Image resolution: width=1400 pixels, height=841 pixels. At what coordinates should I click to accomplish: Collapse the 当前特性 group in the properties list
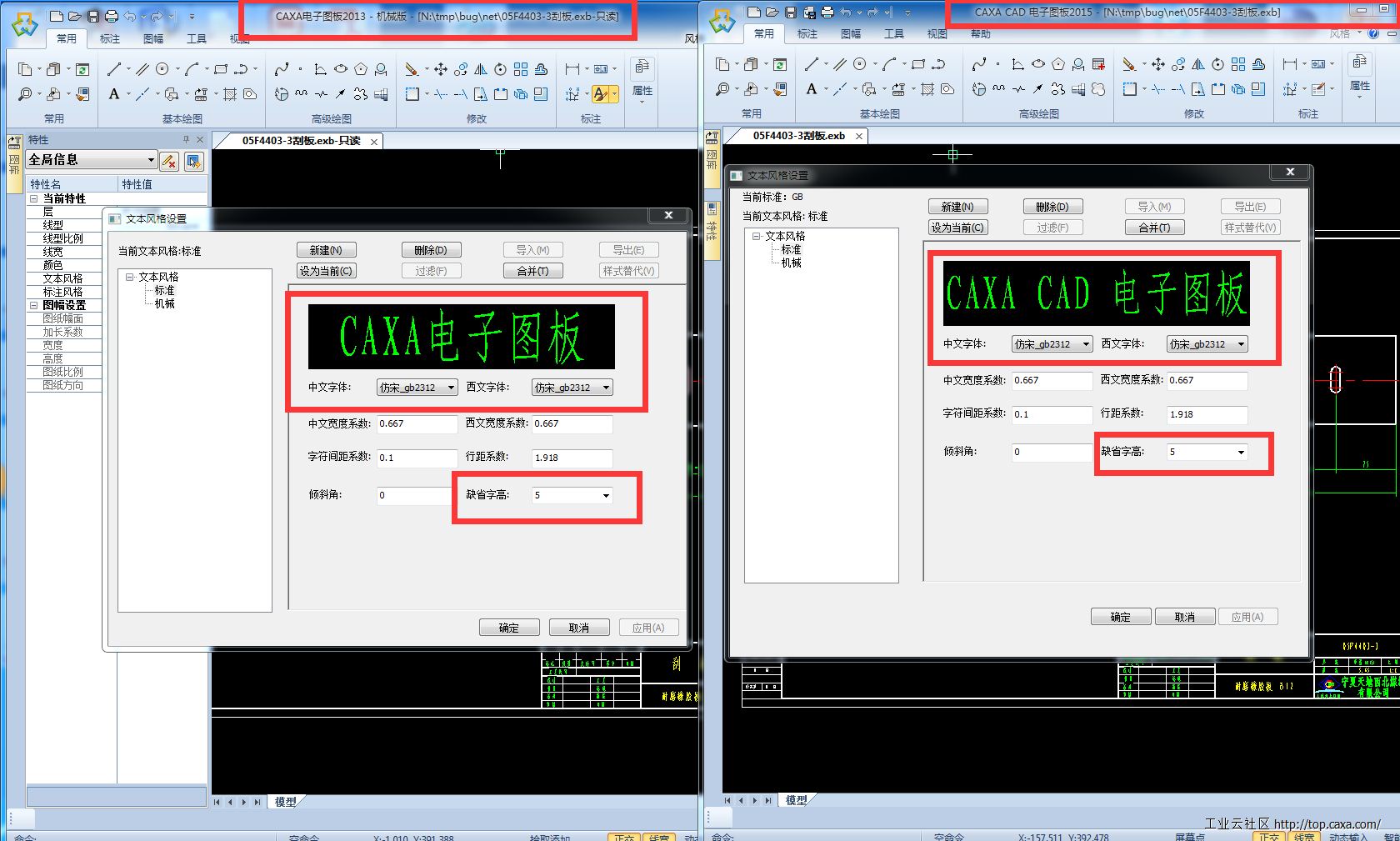(34, 199)
